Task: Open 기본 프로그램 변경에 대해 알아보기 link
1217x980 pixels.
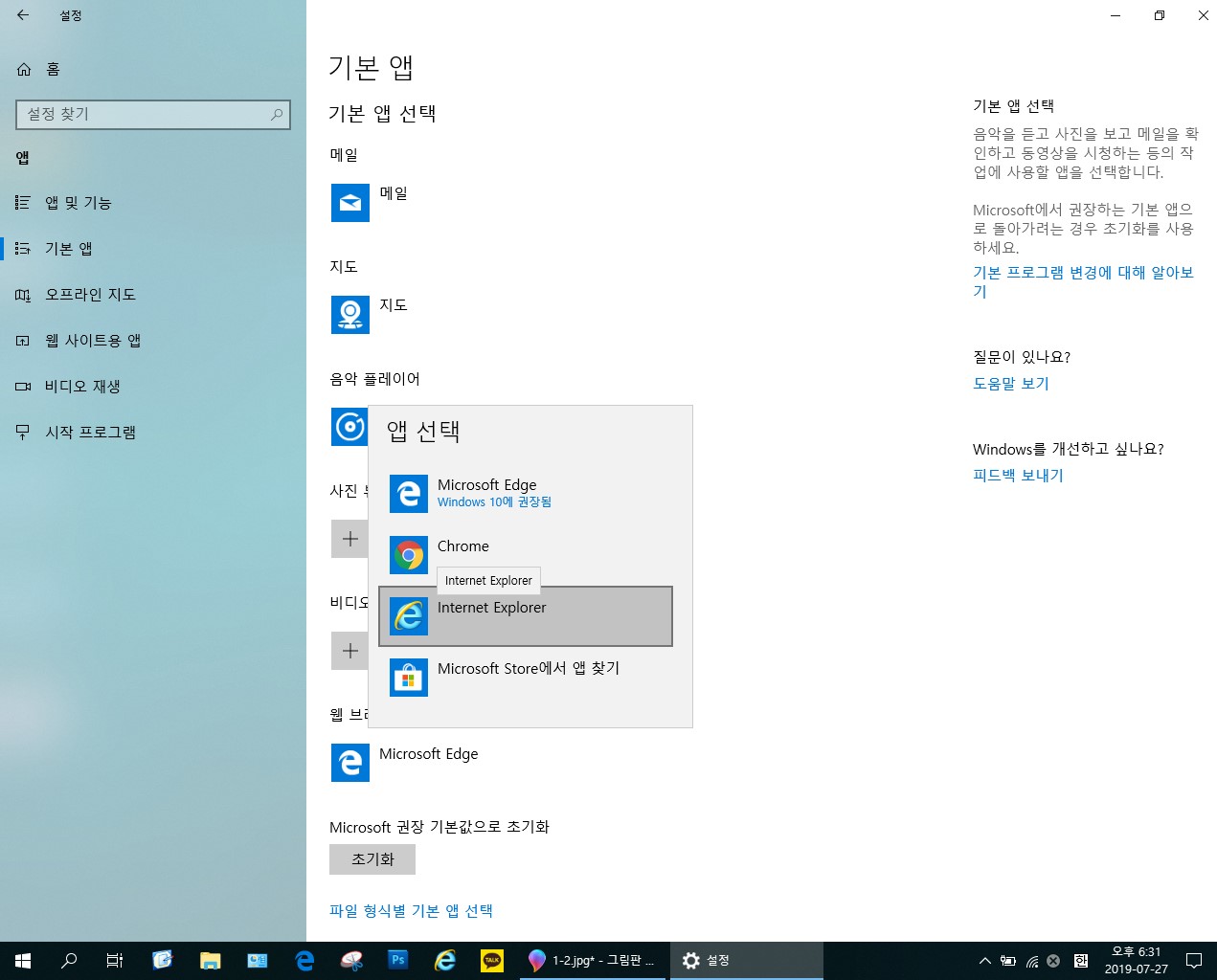Action: (1083, 282)
